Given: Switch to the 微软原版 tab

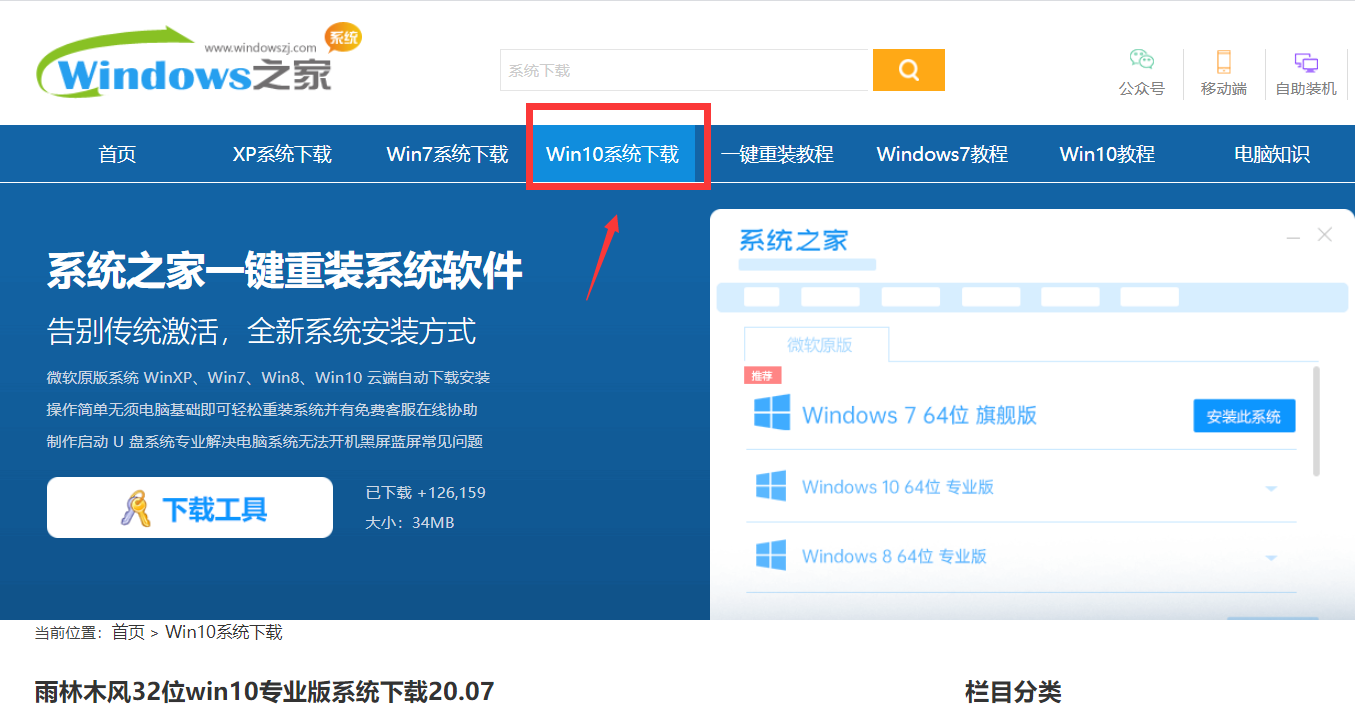Looking at the screenshot, I should (818, 345).
